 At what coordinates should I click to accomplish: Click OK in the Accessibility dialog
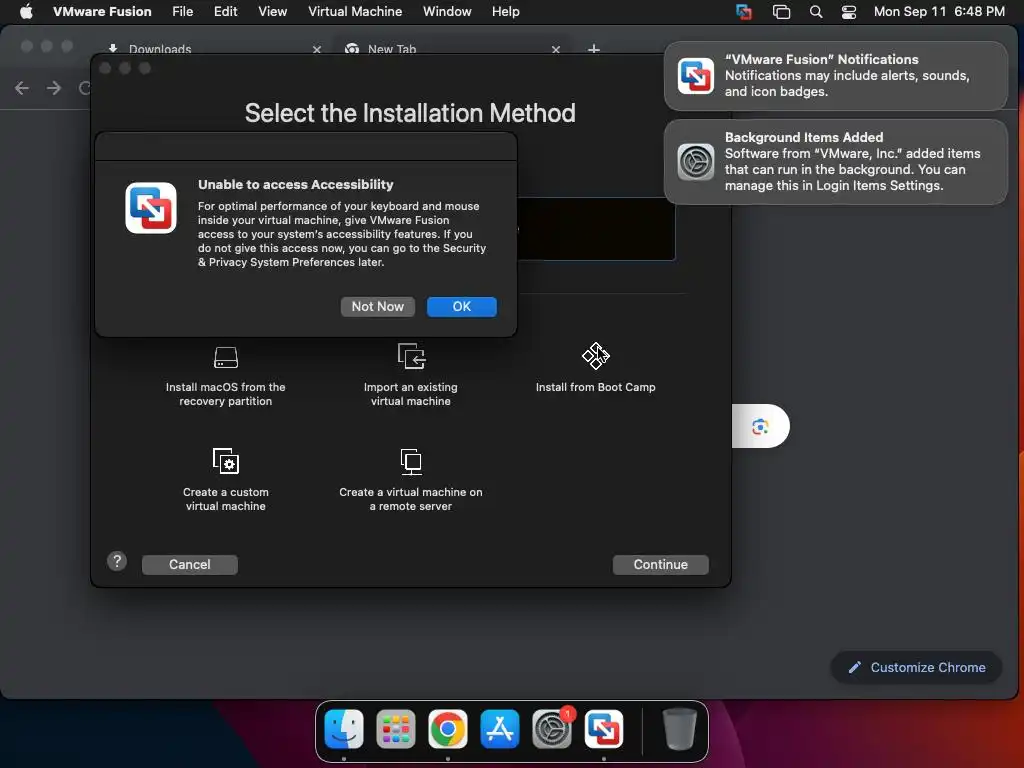tap(462, 306)
